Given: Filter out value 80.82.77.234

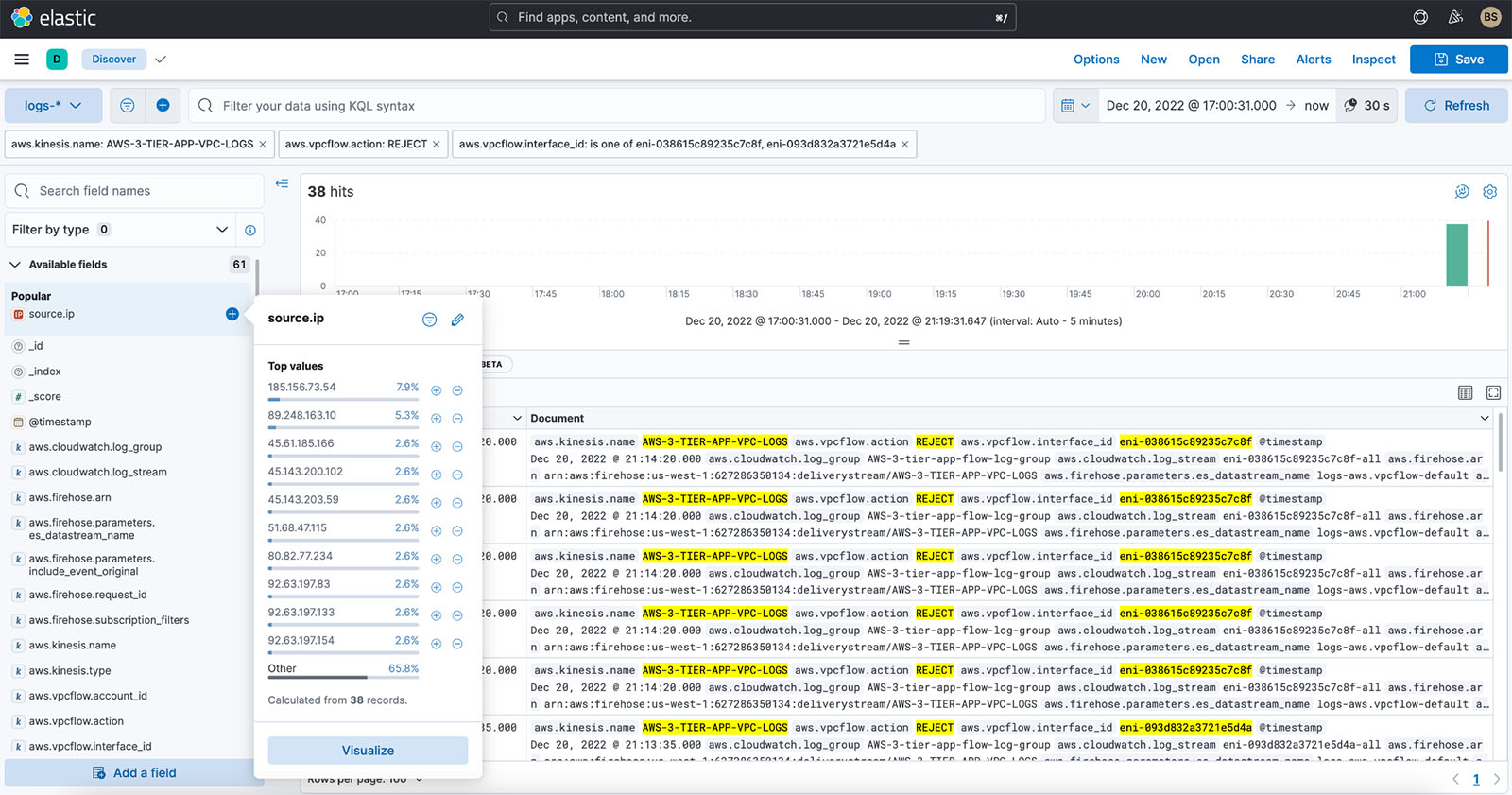Looking at the screenshot, I should click(457, 559).
